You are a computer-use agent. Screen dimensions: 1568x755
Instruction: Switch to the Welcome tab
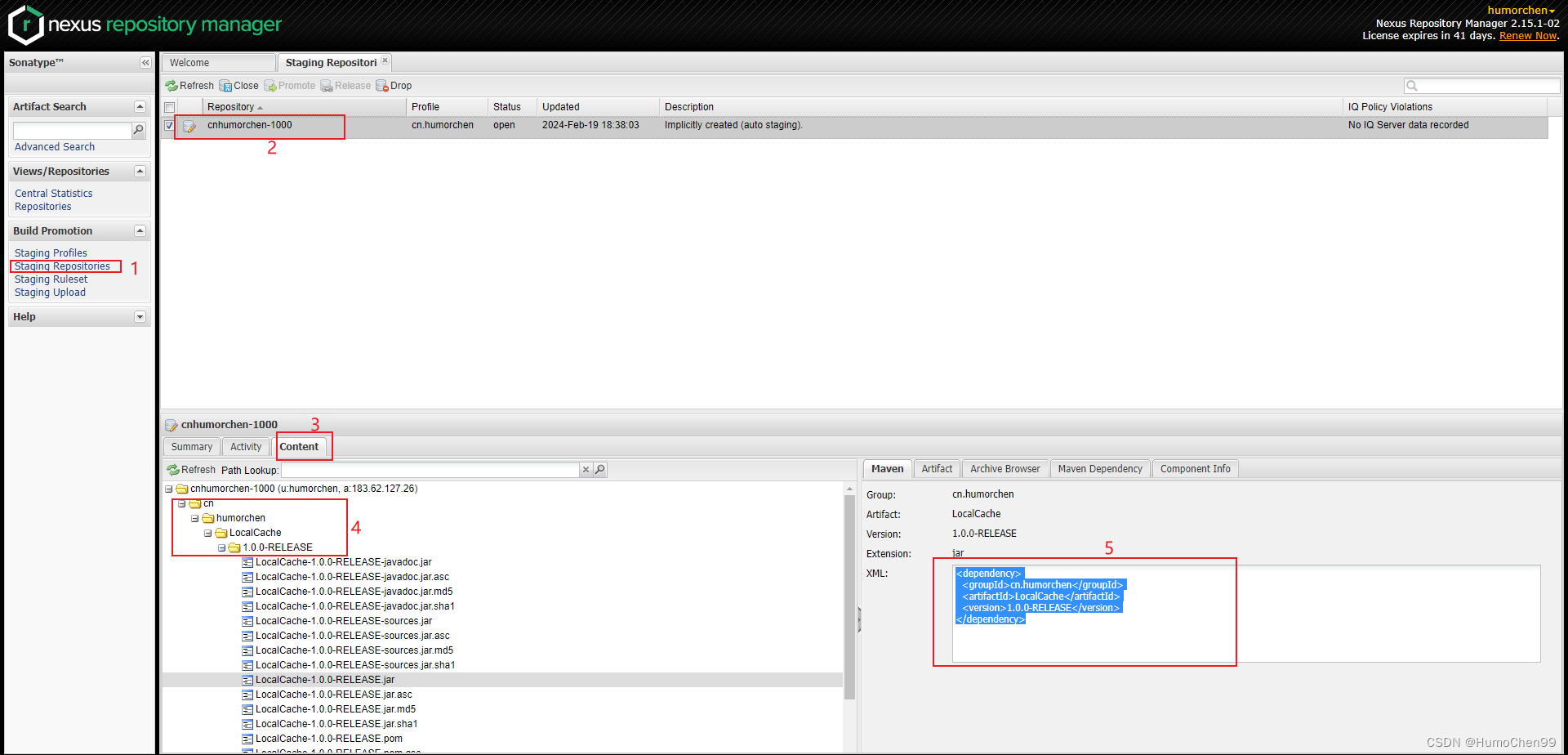coord(218,63)
